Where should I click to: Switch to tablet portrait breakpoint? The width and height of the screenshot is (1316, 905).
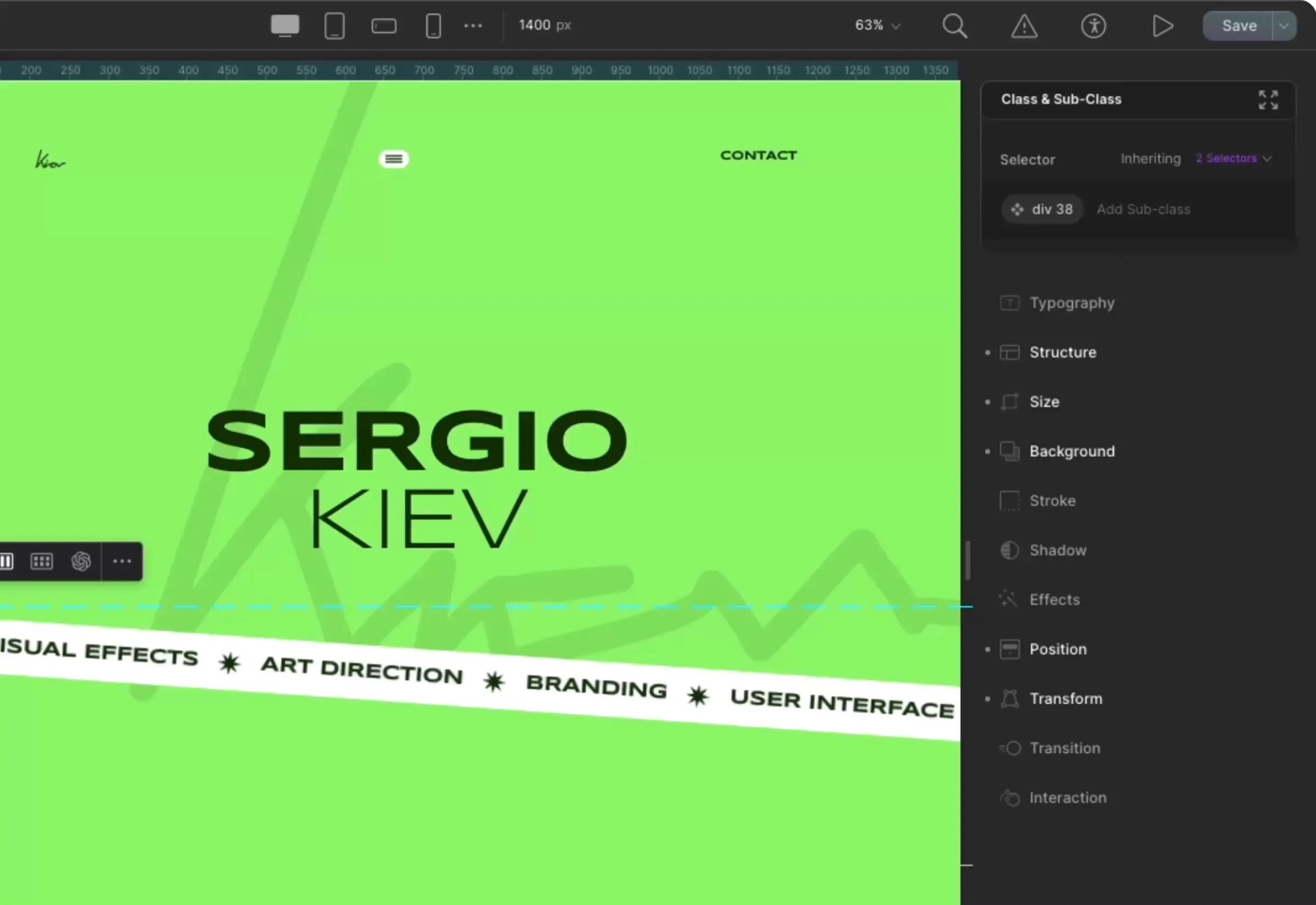(334, 26)
